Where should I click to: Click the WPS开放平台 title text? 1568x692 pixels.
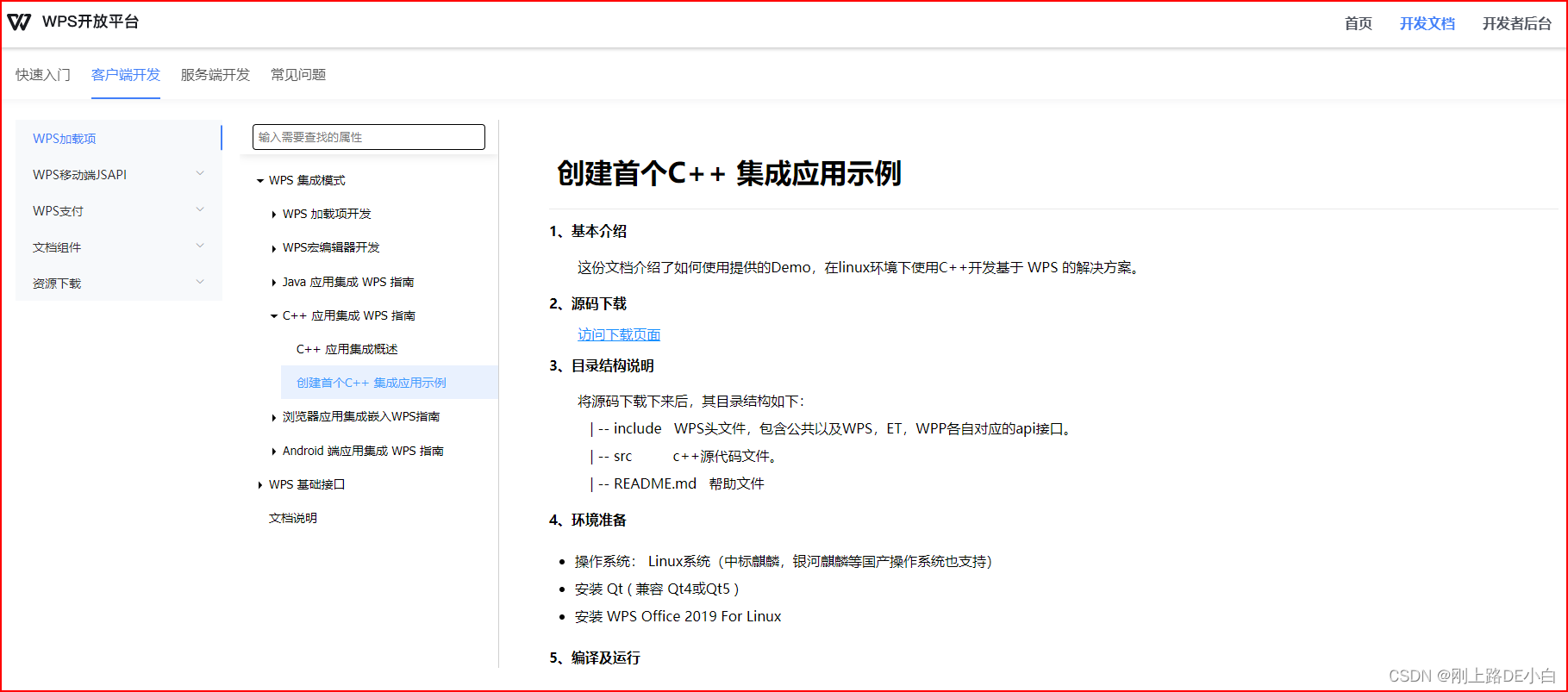coord(91,22)
